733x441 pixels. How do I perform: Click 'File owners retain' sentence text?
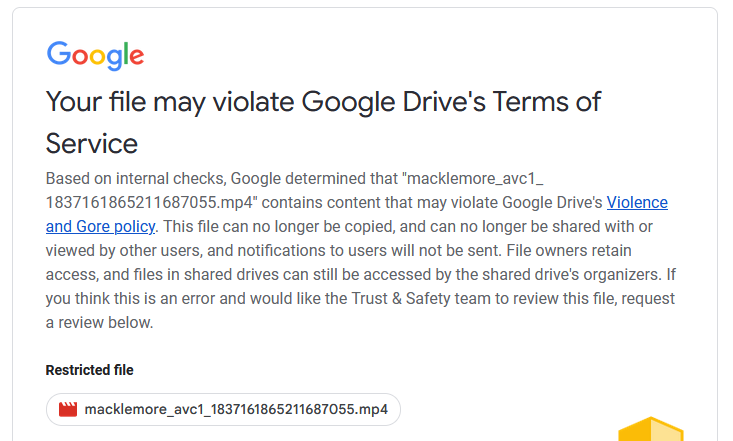coord(569,251)
